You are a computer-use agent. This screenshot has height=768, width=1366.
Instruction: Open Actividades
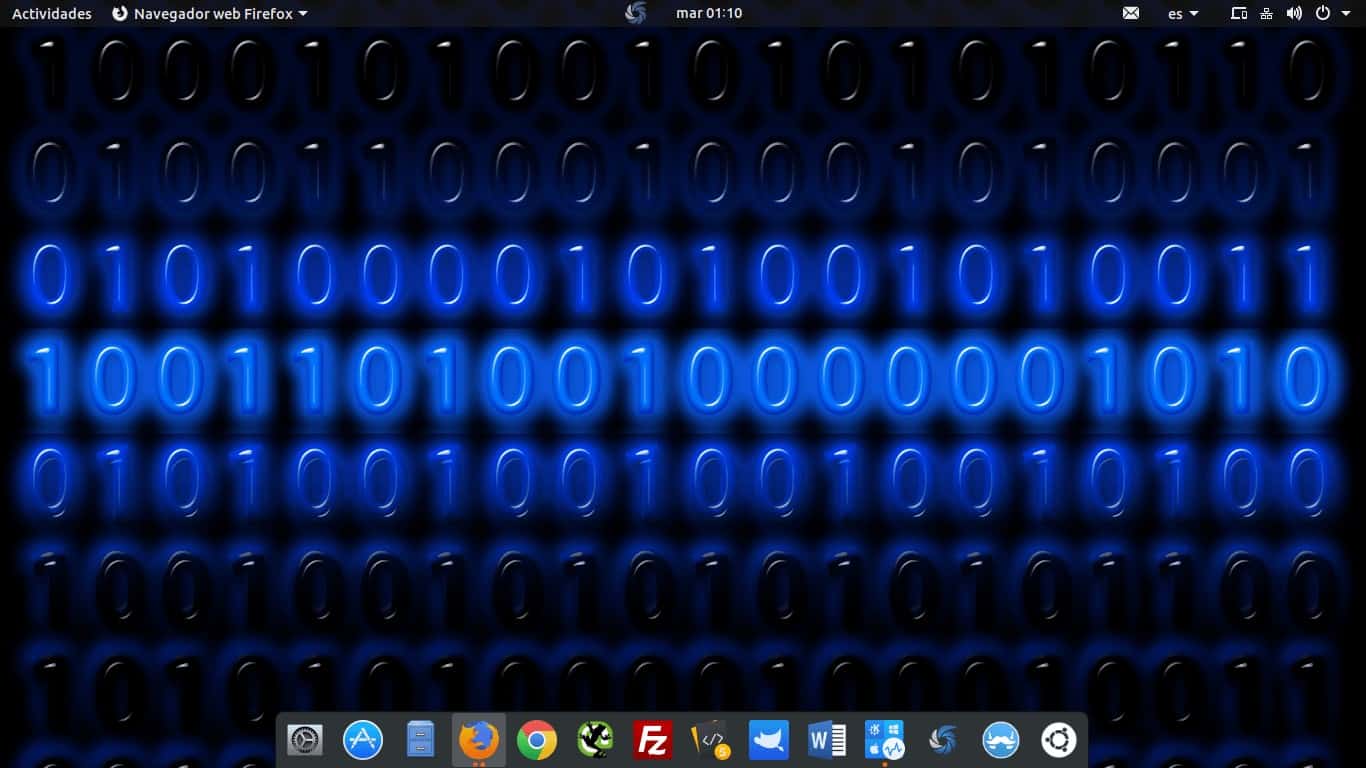(x=50, y=13)
